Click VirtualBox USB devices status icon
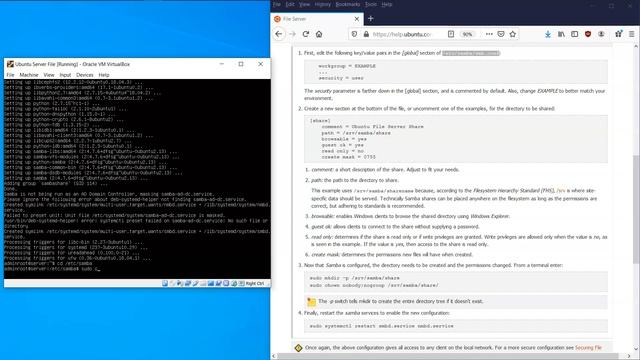 (196, 283)
